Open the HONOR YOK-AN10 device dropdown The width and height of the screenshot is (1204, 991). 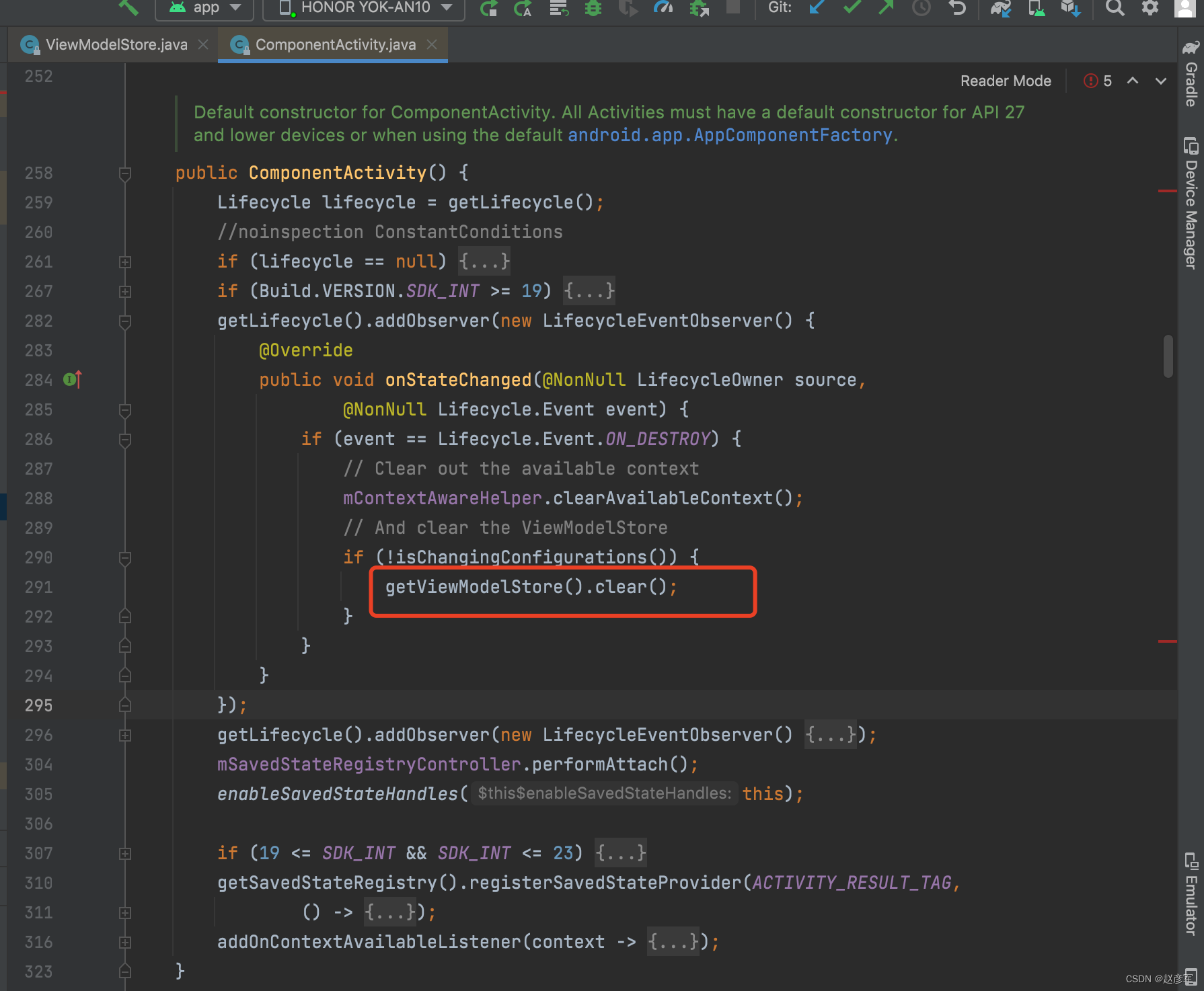[364, 9]
